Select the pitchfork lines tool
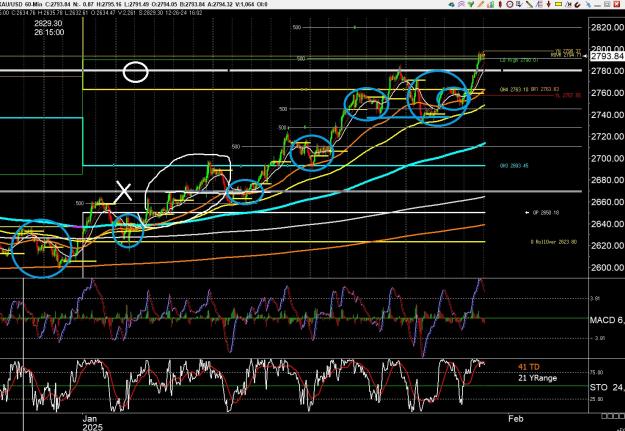Viewport: 625px width, 431px height. coord(539,4)
